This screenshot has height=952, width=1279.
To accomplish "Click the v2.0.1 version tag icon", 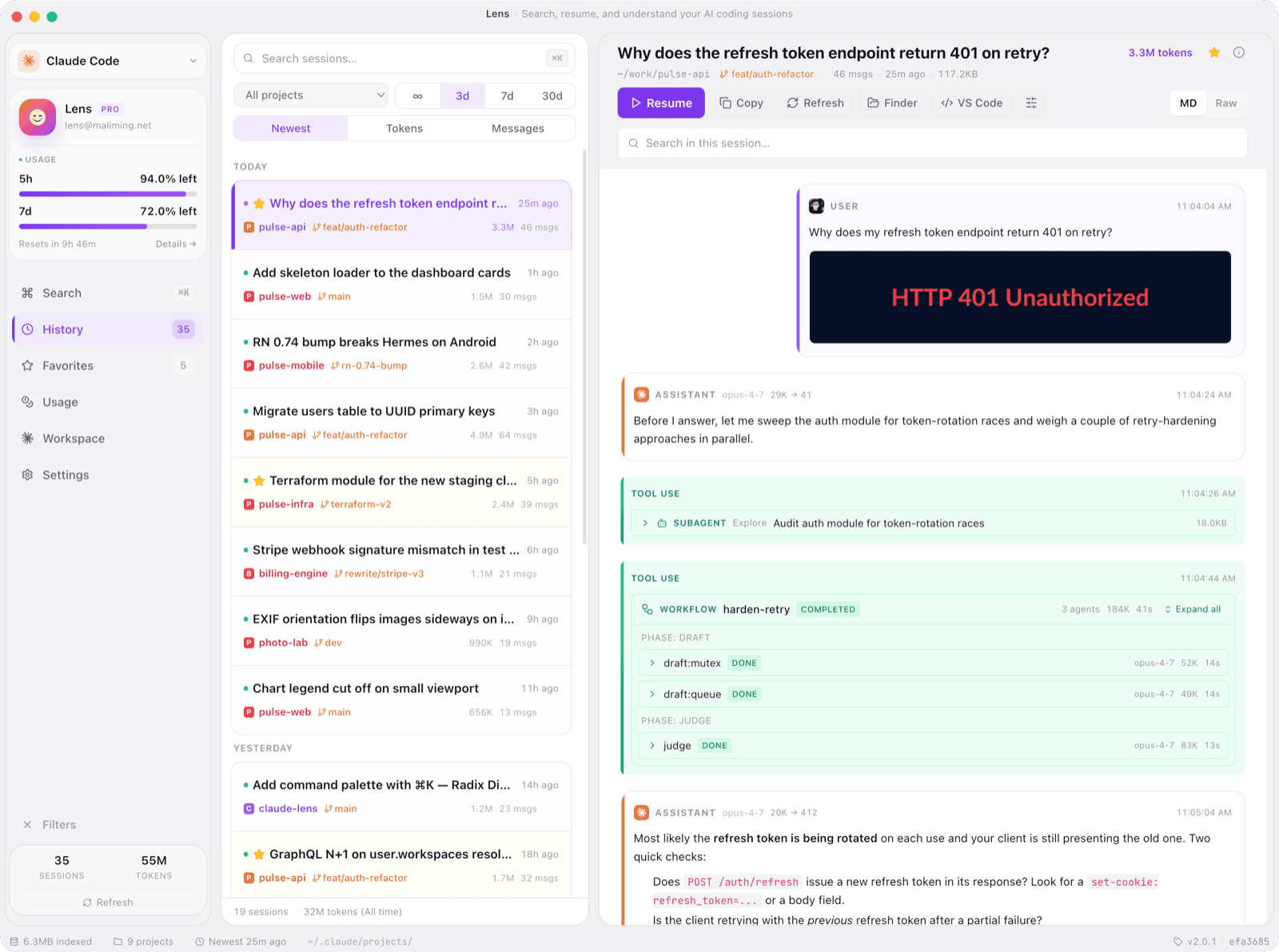I will tap(1178, 942).
